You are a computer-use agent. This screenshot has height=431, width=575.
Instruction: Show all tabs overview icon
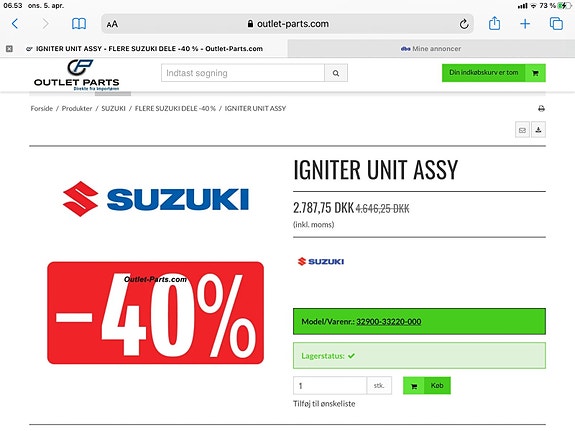pos(556,24)
